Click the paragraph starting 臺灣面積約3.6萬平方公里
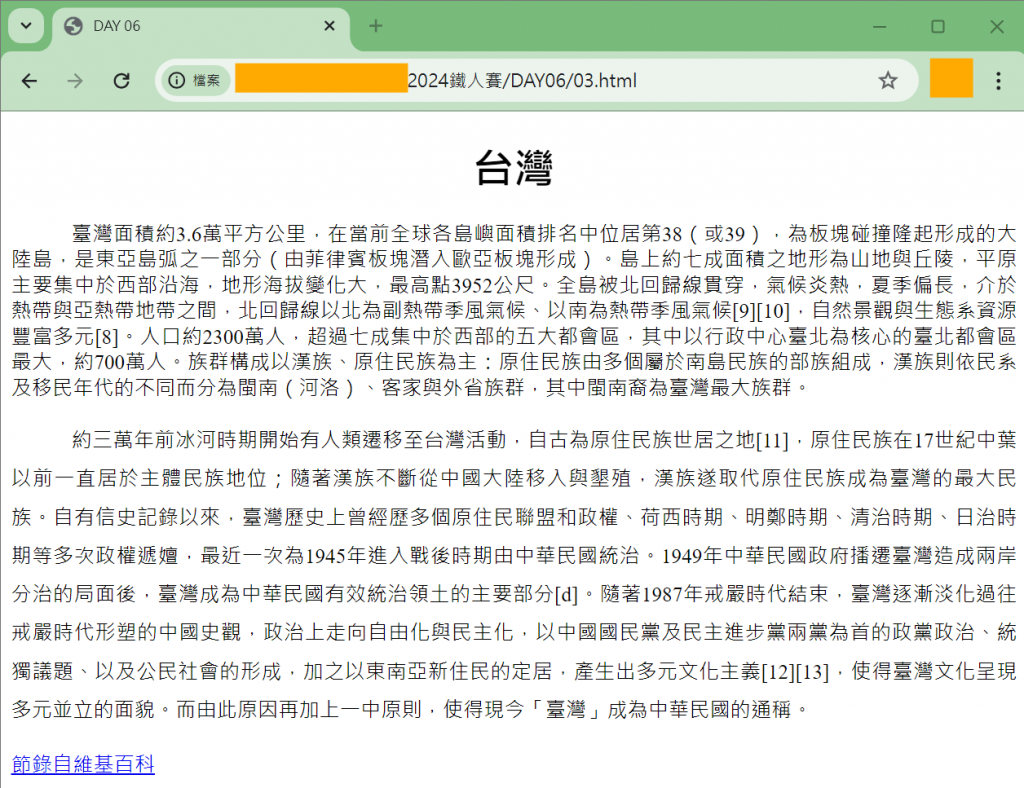 [513, 310]
